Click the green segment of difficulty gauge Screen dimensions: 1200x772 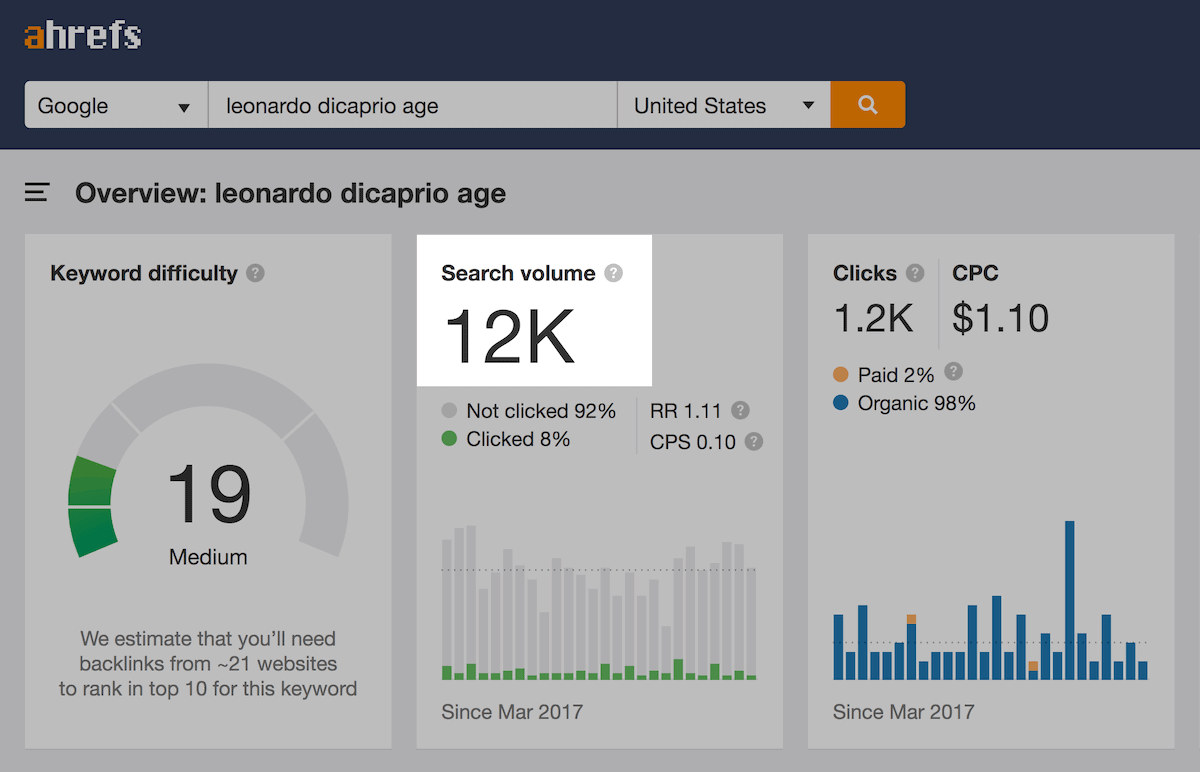[91, 505]
